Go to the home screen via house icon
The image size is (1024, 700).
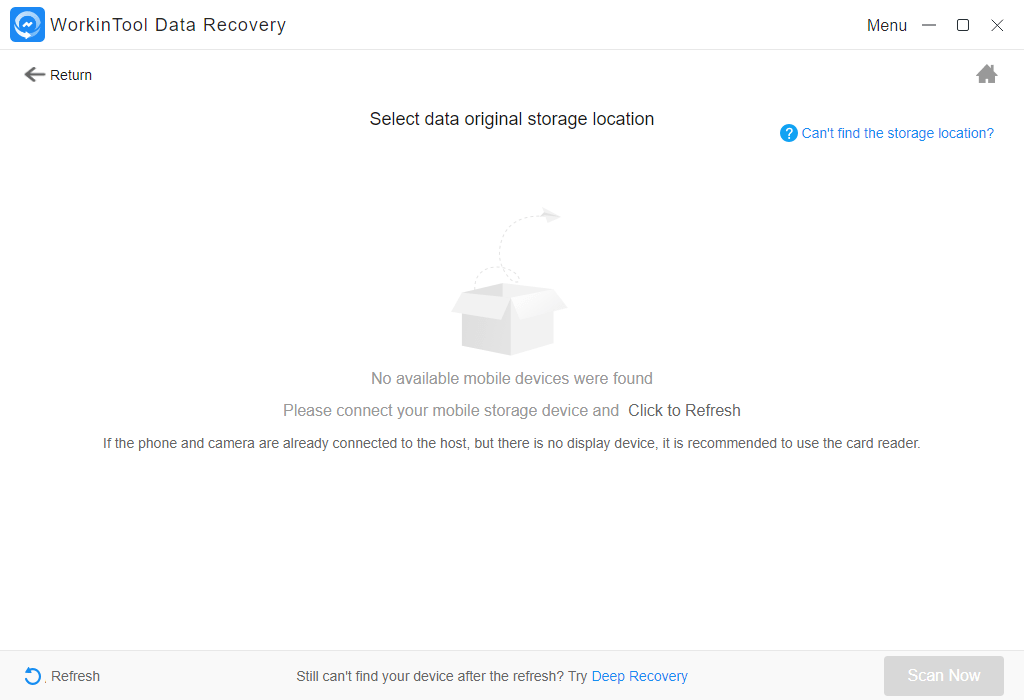tap(986, 74)
